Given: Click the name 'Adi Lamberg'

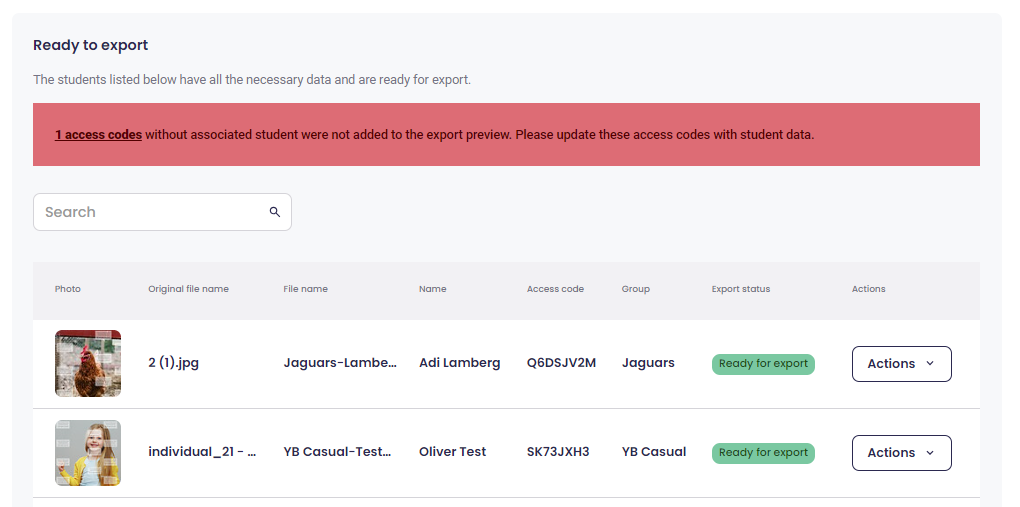Looking at the screenshot, I should point(459,363).
